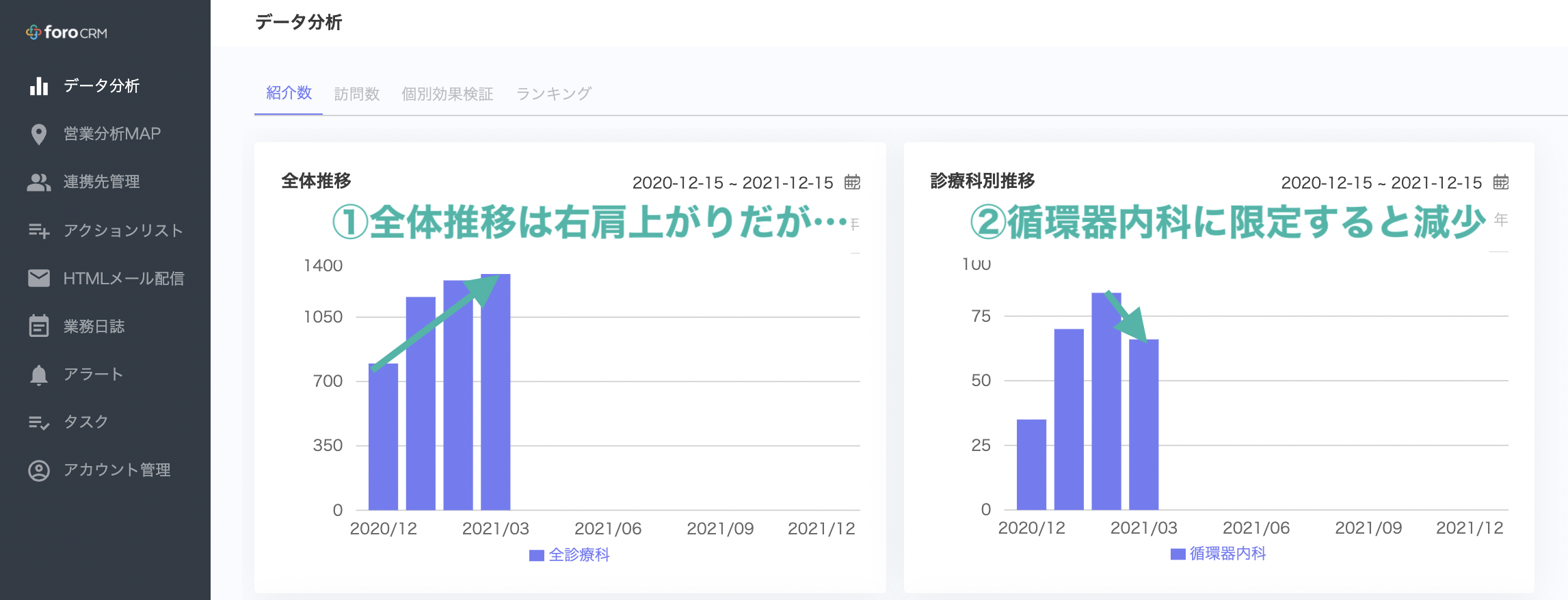
Task: Click the データ分析 page title
Action: click(x=298, y=23)
